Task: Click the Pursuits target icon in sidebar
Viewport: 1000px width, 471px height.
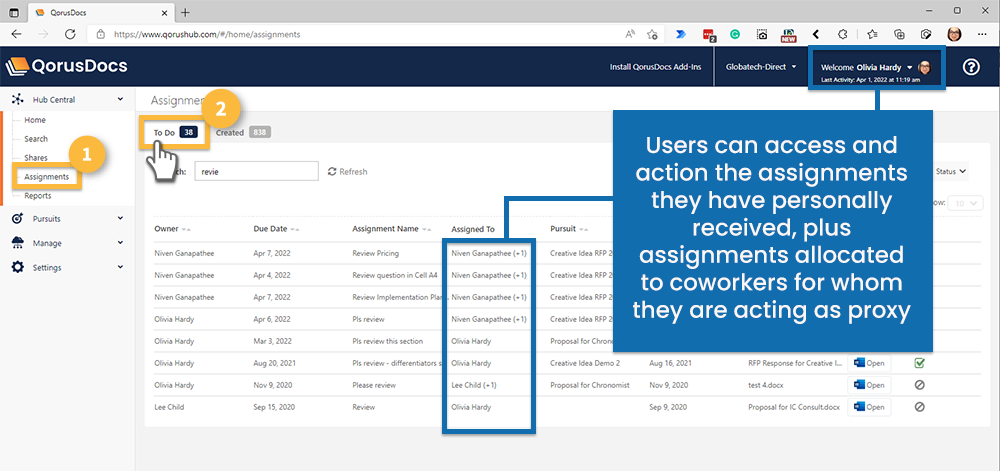Action: [x=18, y=218]
